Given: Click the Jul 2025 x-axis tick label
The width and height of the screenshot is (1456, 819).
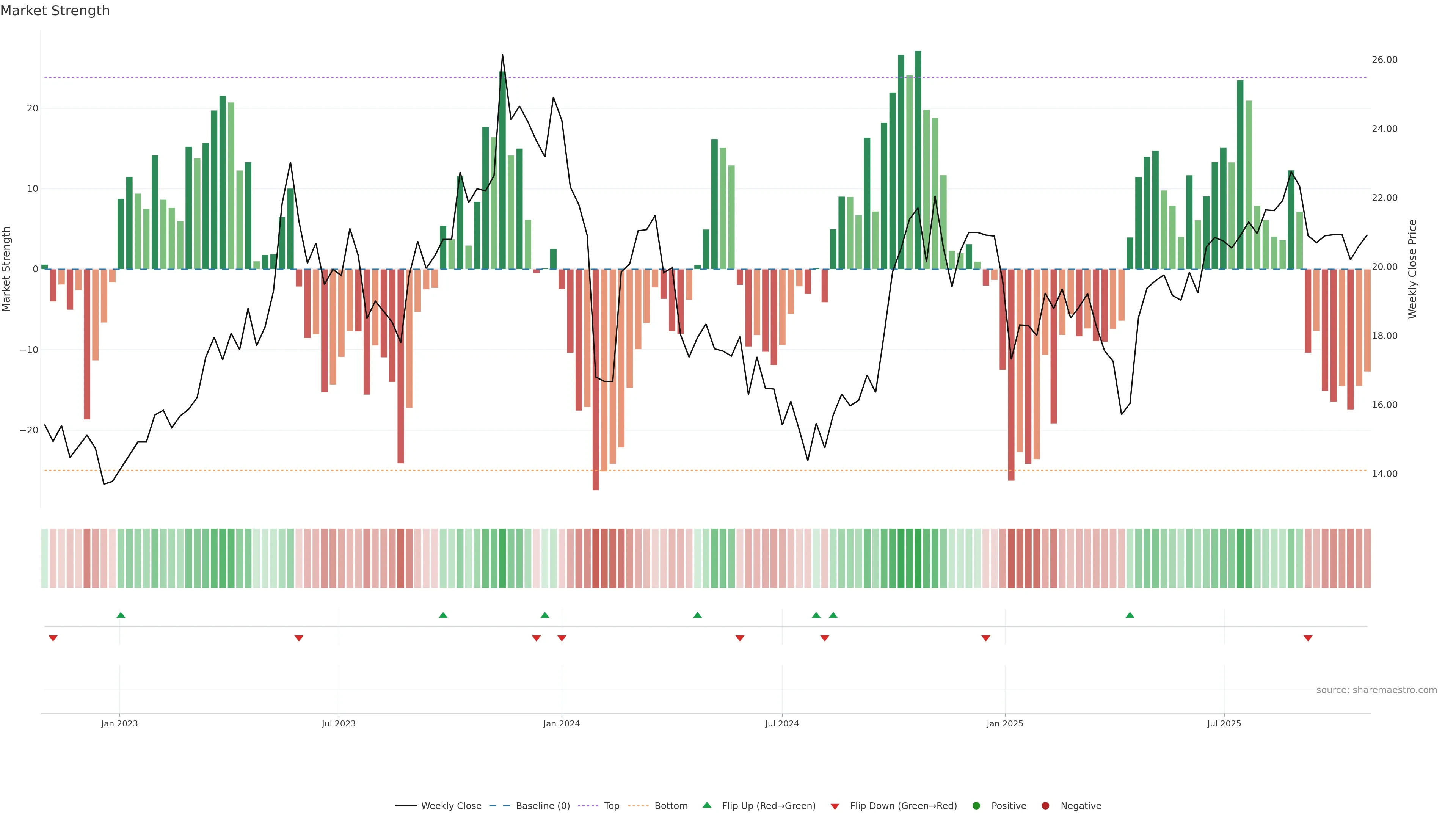Looking at the screenshot, I should point(1224,723).
